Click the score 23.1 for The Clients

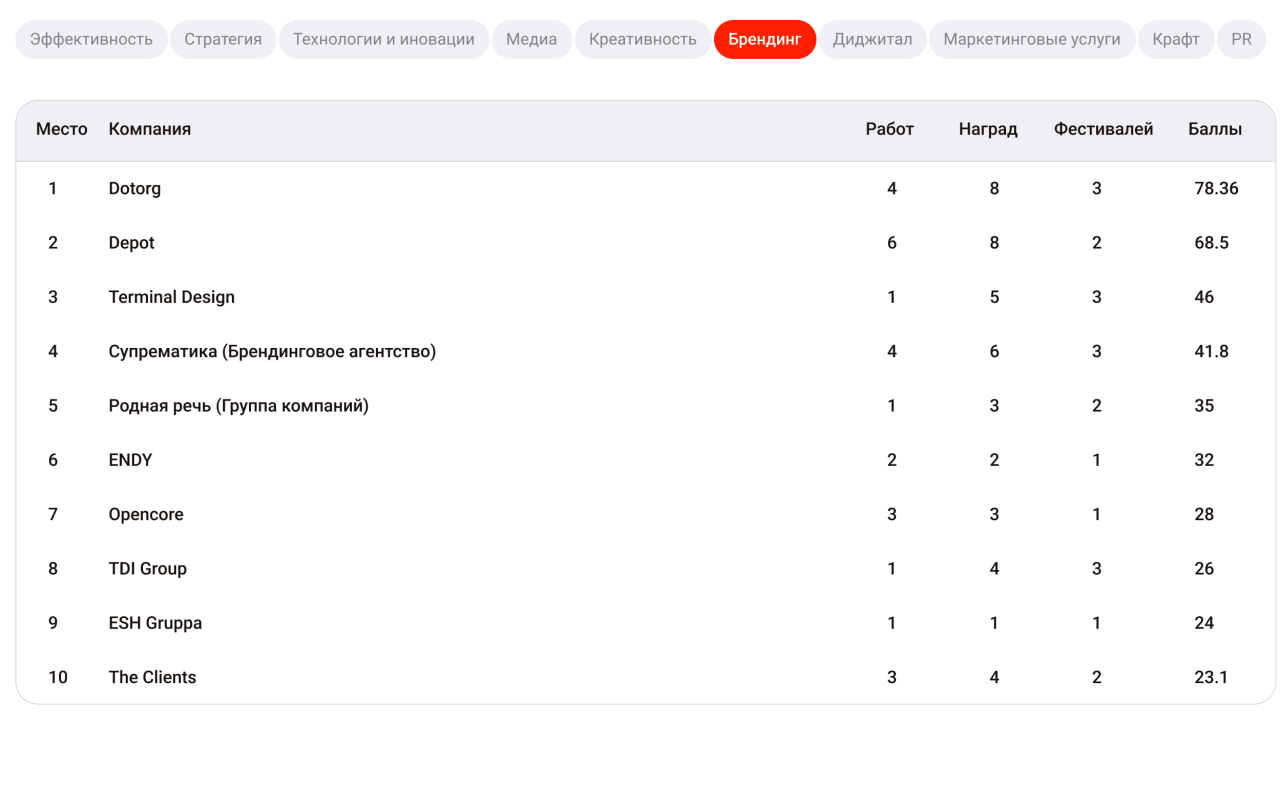coord(1211,677)
